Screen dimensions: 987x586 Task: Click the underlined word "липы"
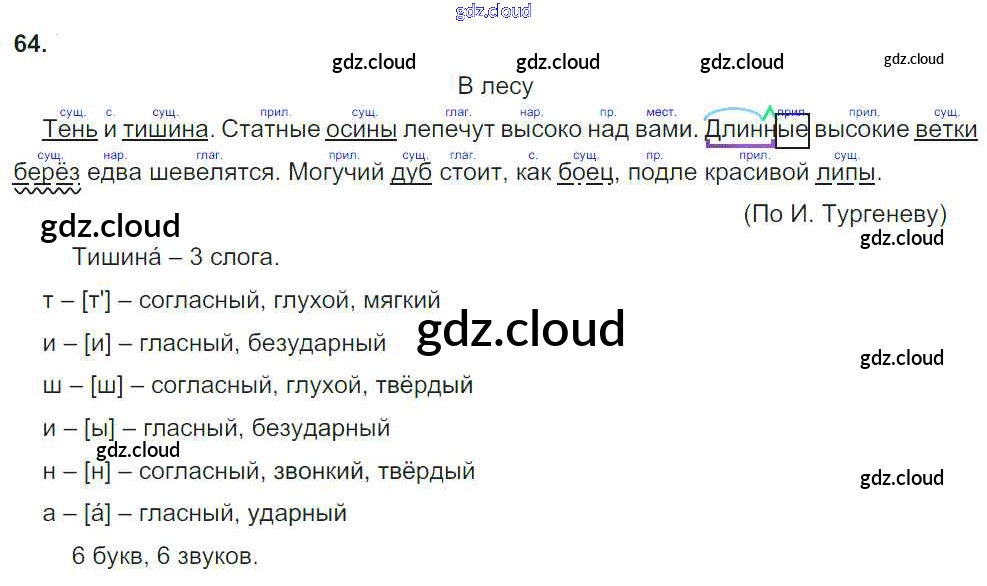pos(846,172)
